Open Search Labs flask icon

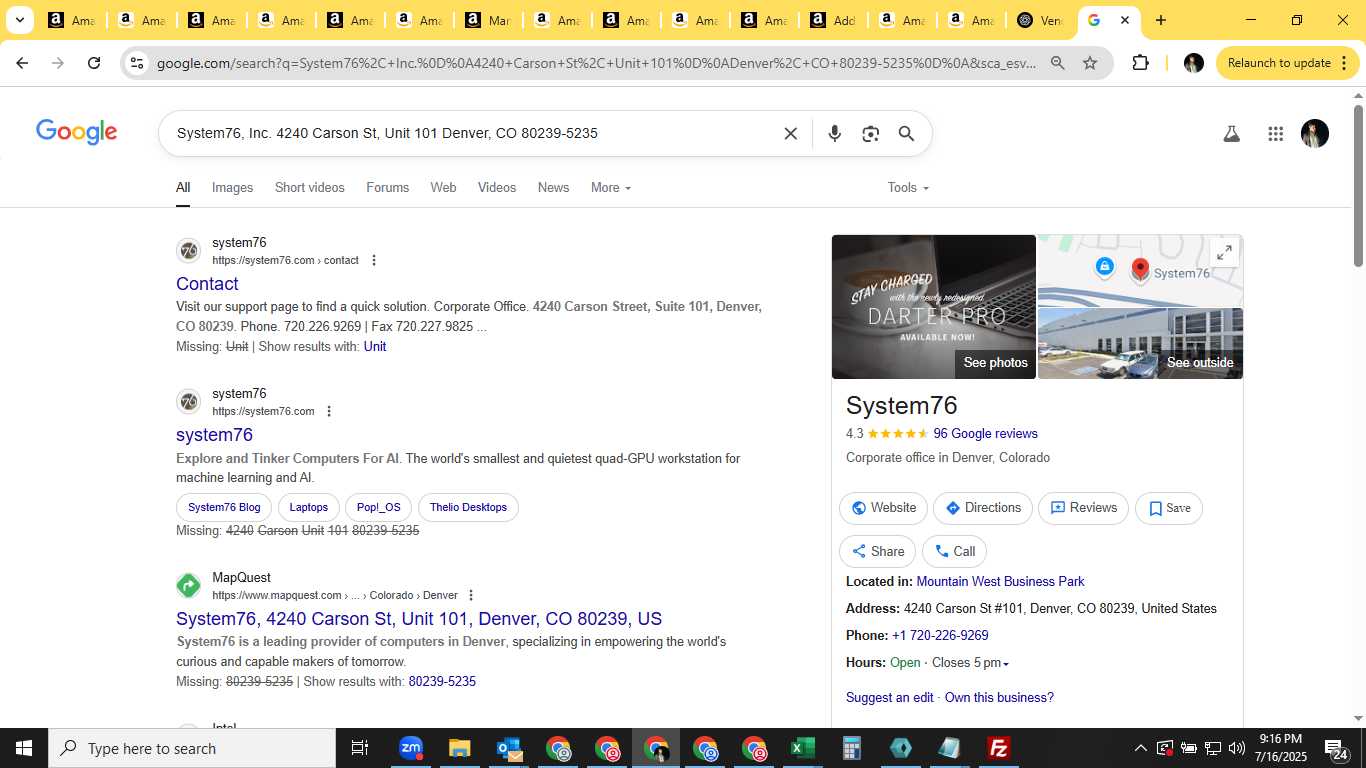coord(1232,134)
